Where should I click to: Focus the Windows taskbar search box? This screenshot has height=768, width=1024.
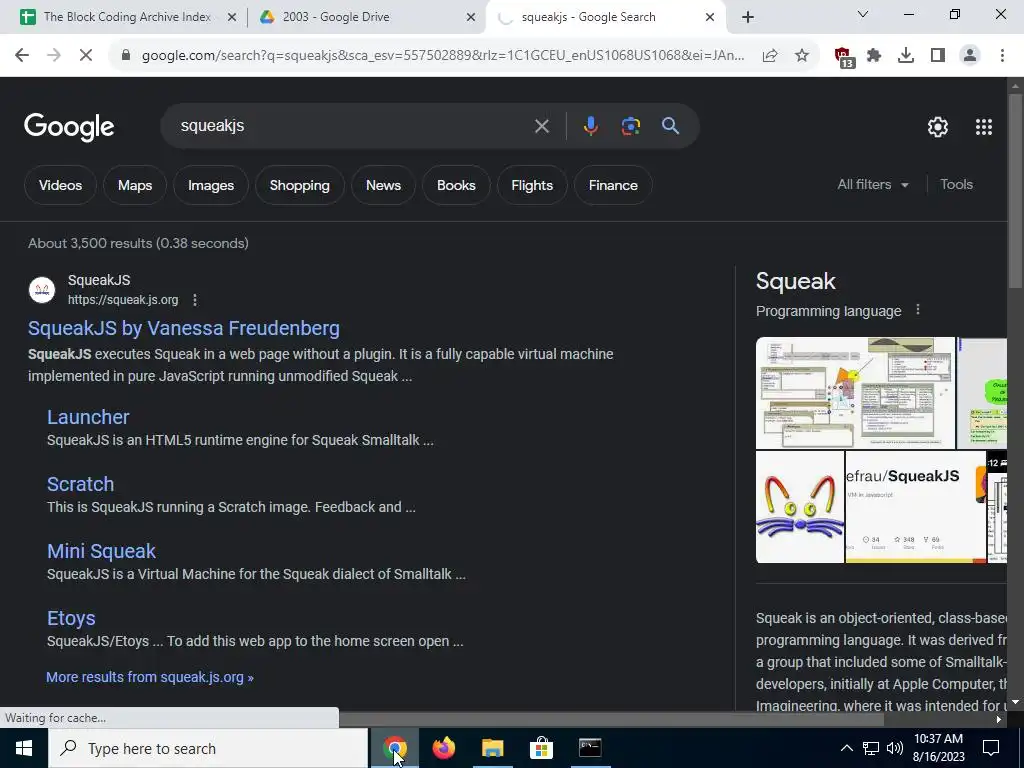tap(208, 748)
